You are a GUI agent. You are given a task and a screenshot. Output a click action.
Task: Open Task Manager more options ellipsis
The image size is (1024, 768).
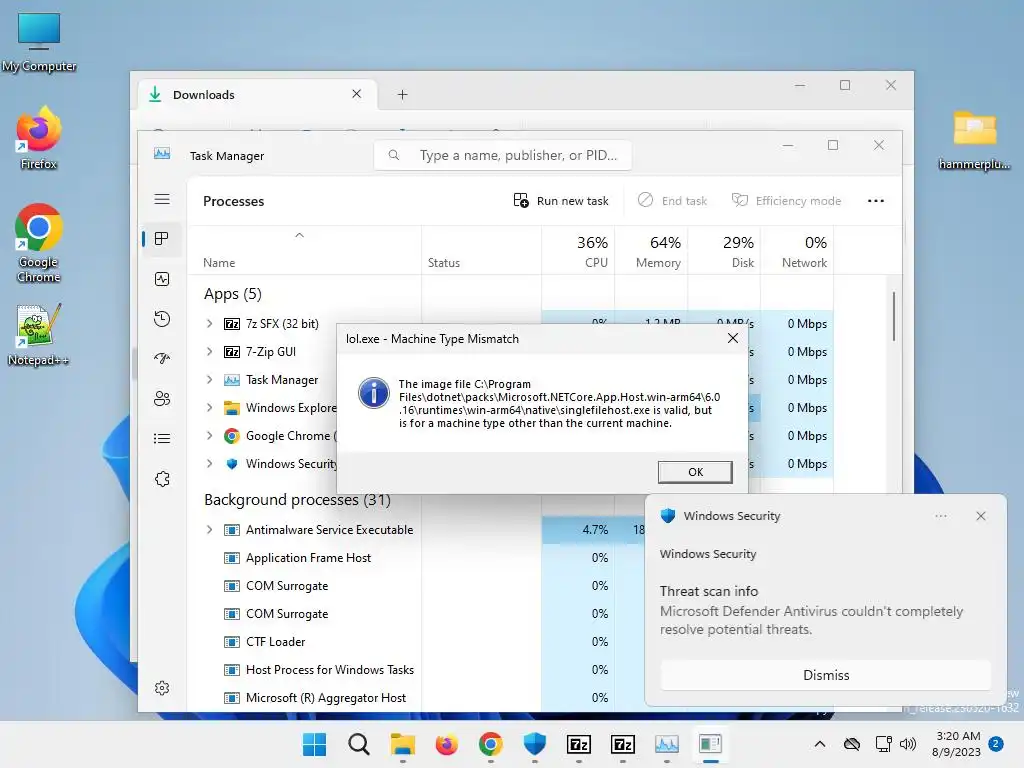point(876,200)
